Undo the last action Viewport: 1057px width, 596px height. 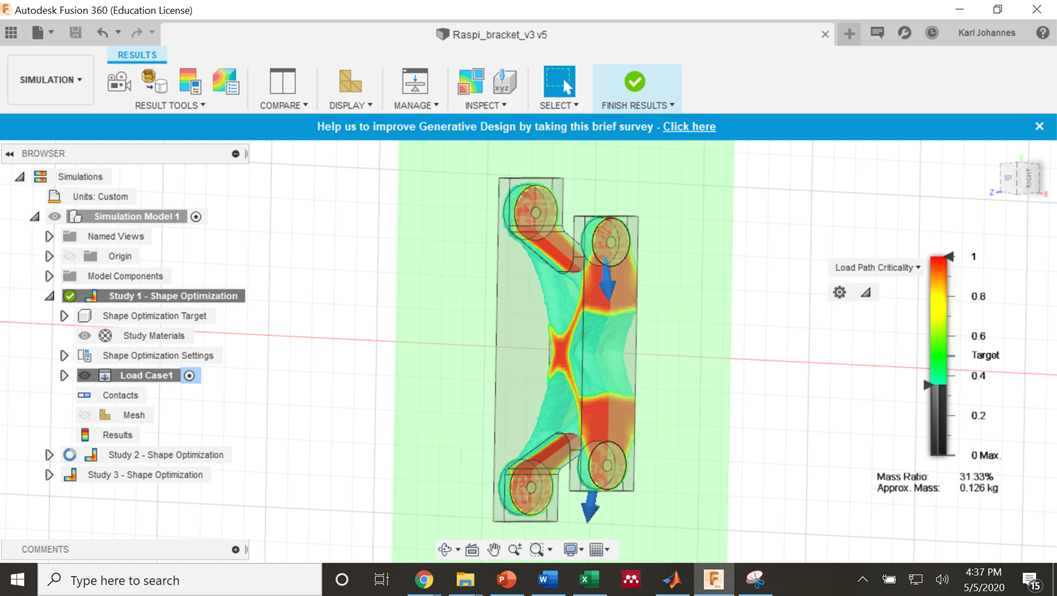(102, 32)
